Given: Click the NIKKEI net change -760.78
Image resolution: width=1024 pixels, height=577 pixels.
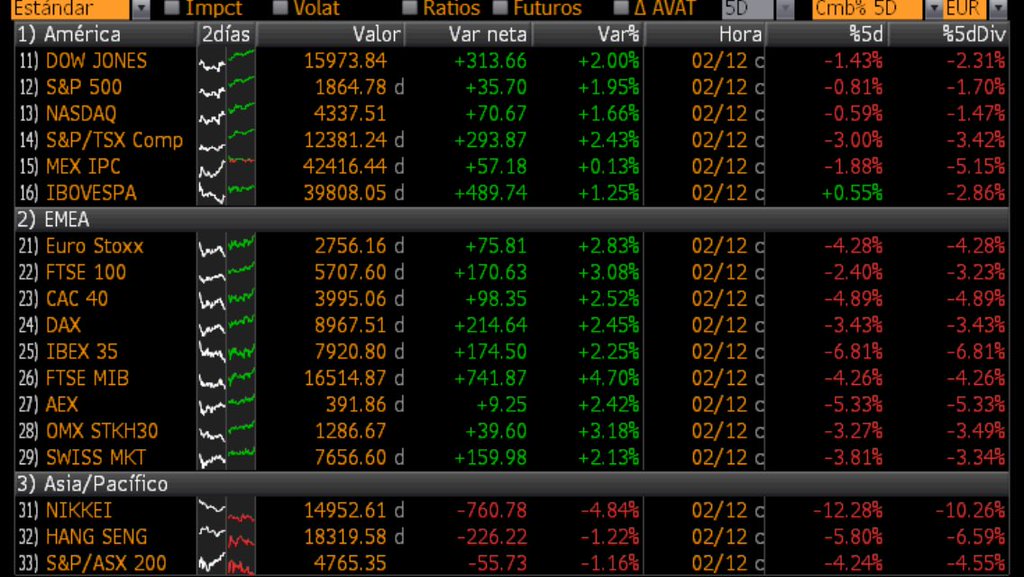Looking at the screenshot, I should [x=491, y=510].
